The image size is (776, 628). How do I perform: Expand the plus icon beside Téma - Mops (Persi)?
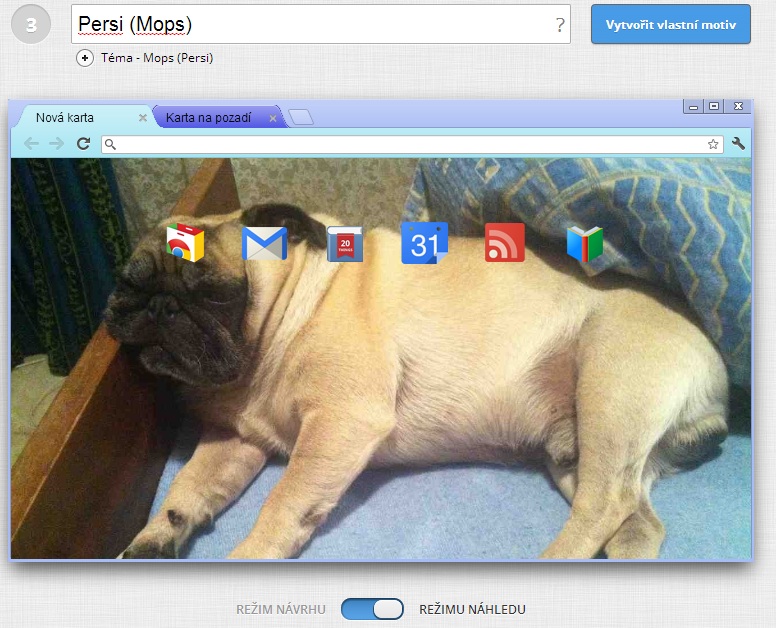pos(85,58)
